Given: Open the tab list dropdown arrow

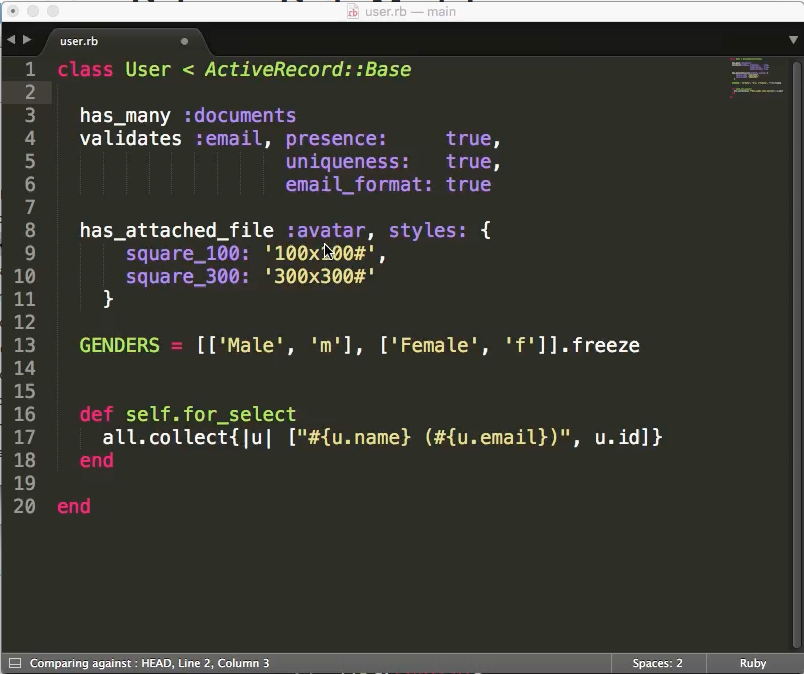Looking at the screenshot, I should [x=793, y=41].
